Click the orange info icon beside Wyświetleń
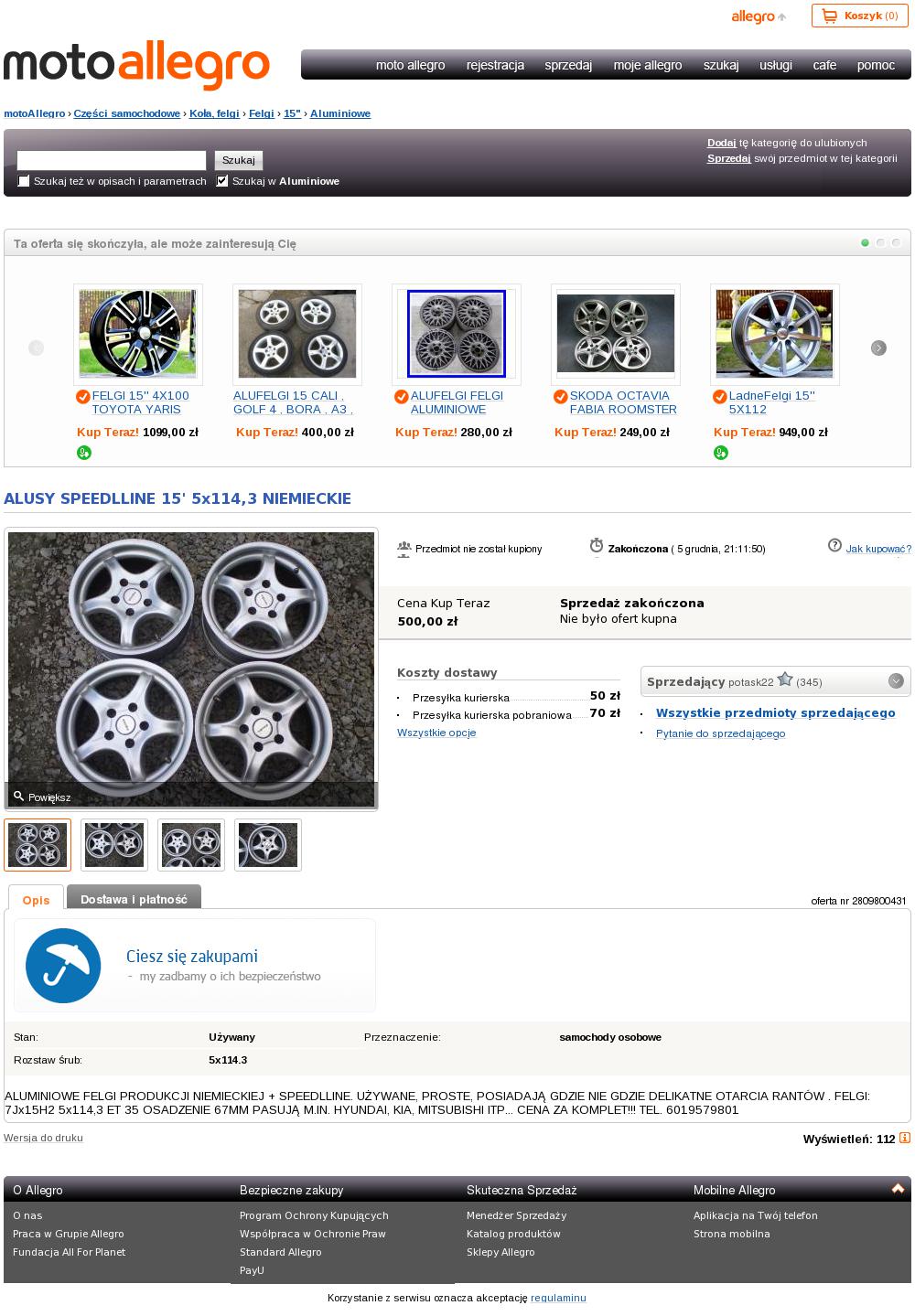 coord(905,1138)
